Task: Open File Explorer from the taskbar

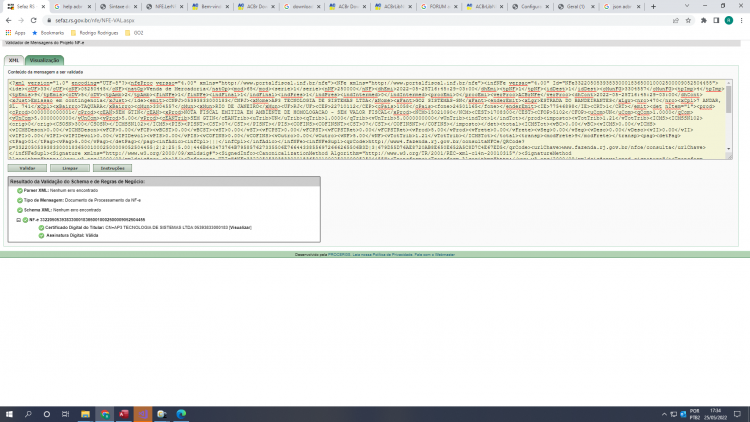Action: (x=85, y=414)
